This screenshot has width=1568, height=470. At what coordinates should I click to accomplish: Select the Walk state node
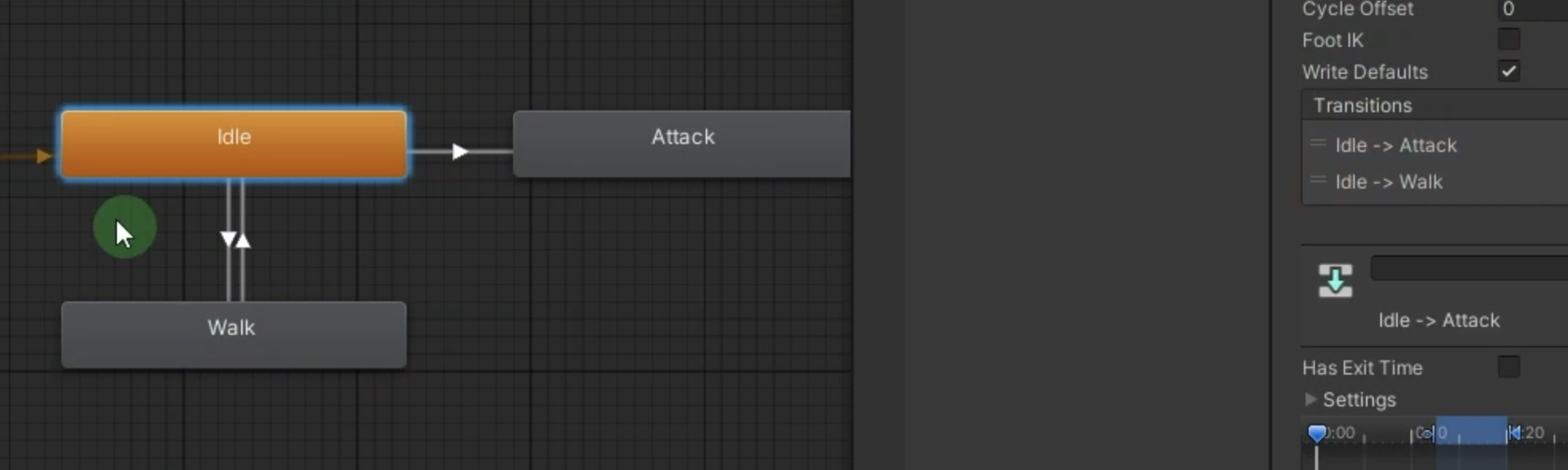pyautogui.click(x=234, y=335)
